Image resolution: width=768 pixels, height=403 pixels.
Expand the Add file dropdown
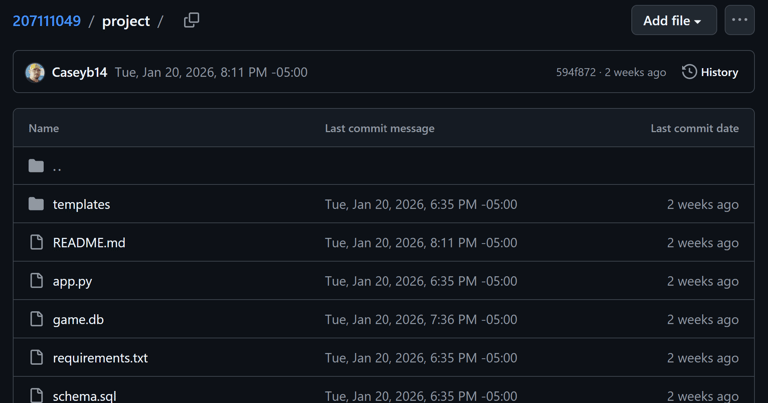pyautogui.click(x=673, y=20)
